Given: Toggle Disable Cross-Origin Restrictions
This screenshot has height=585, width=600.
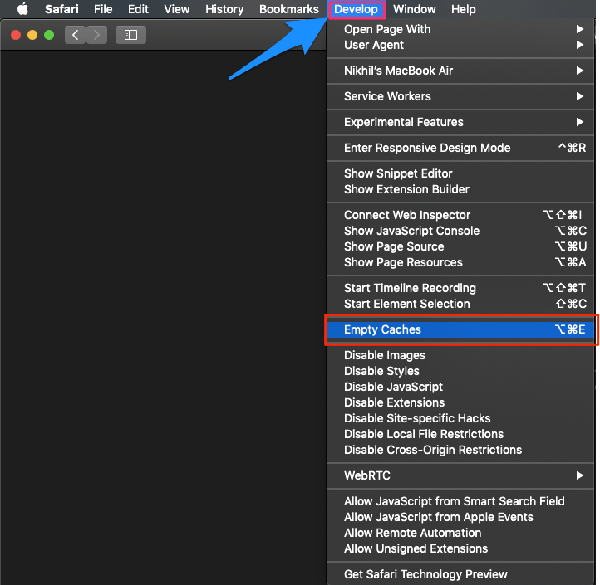Looking at the screenshot, I should 461,450.
